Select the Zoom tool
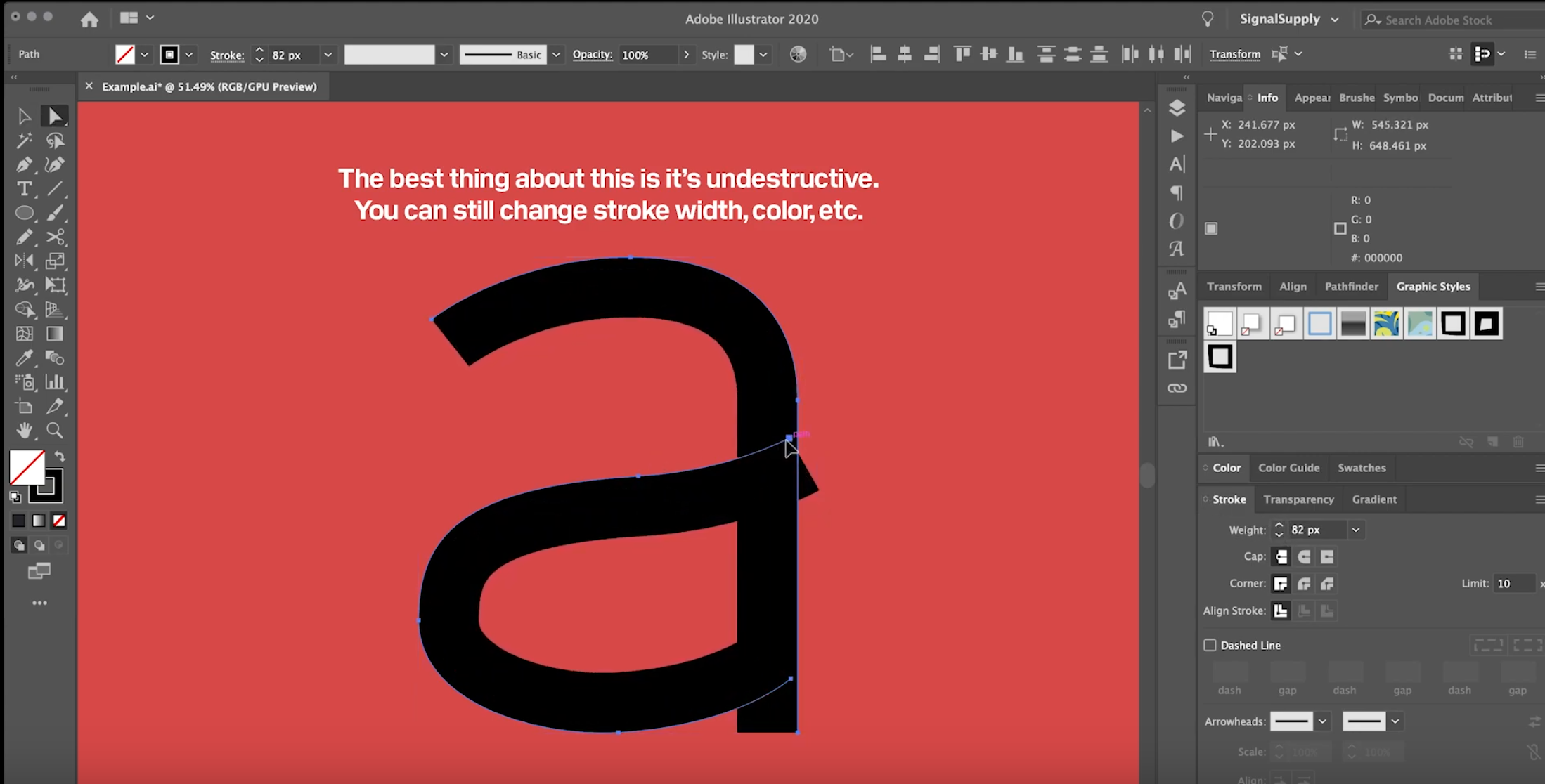1545x784 pixels. point(55,430)
